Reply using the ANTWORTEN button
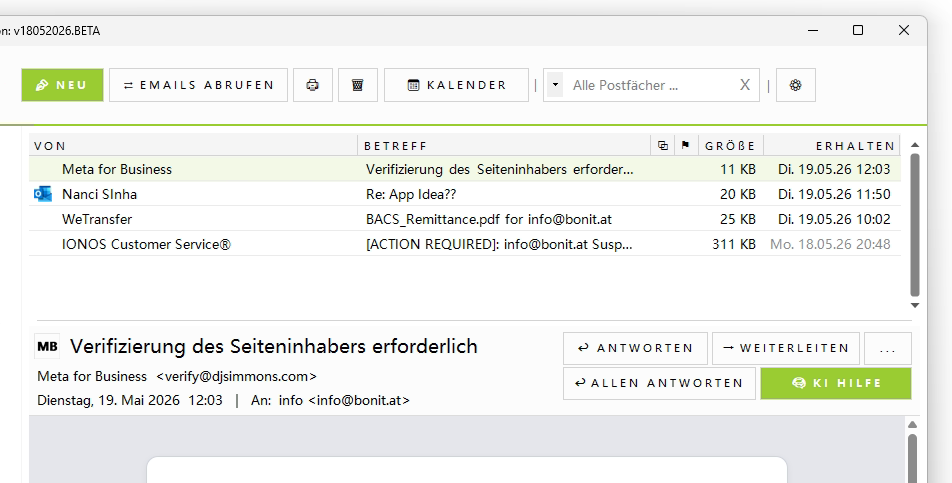Viewport: 952px width, 483px height. click(635, 348)
